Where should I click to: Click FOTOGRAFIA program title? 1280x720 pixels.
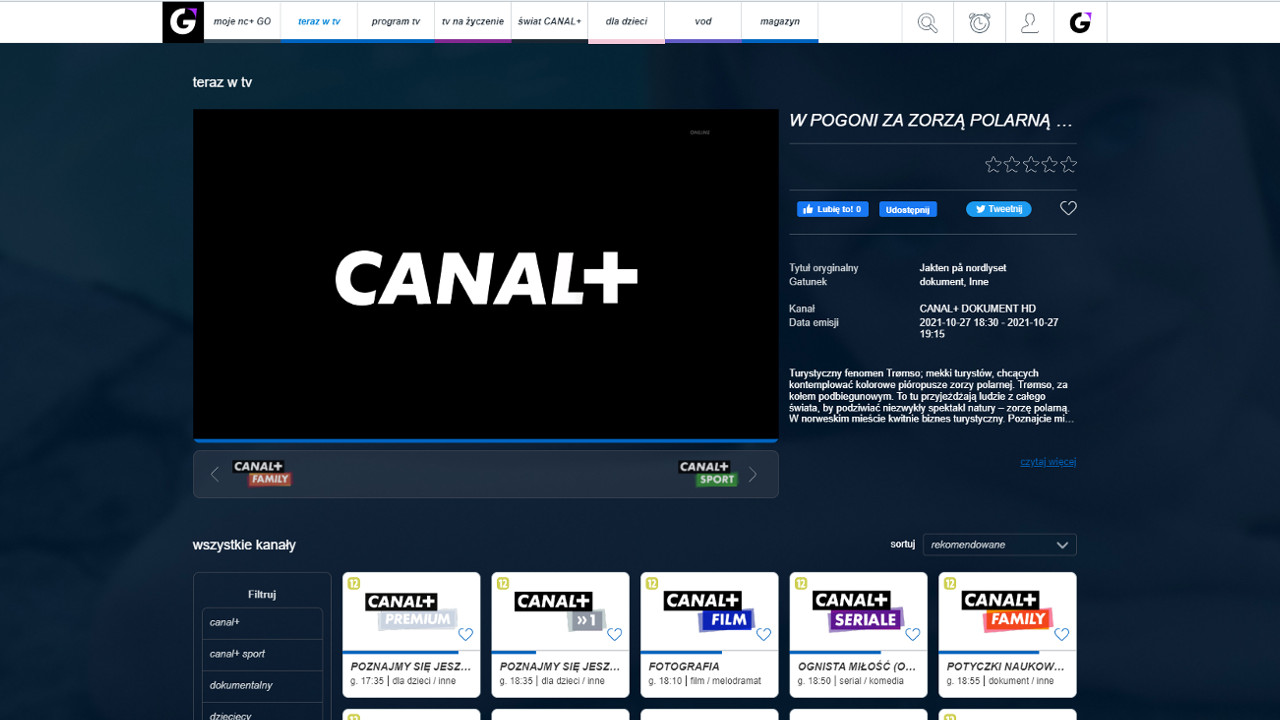coord(684,666)
